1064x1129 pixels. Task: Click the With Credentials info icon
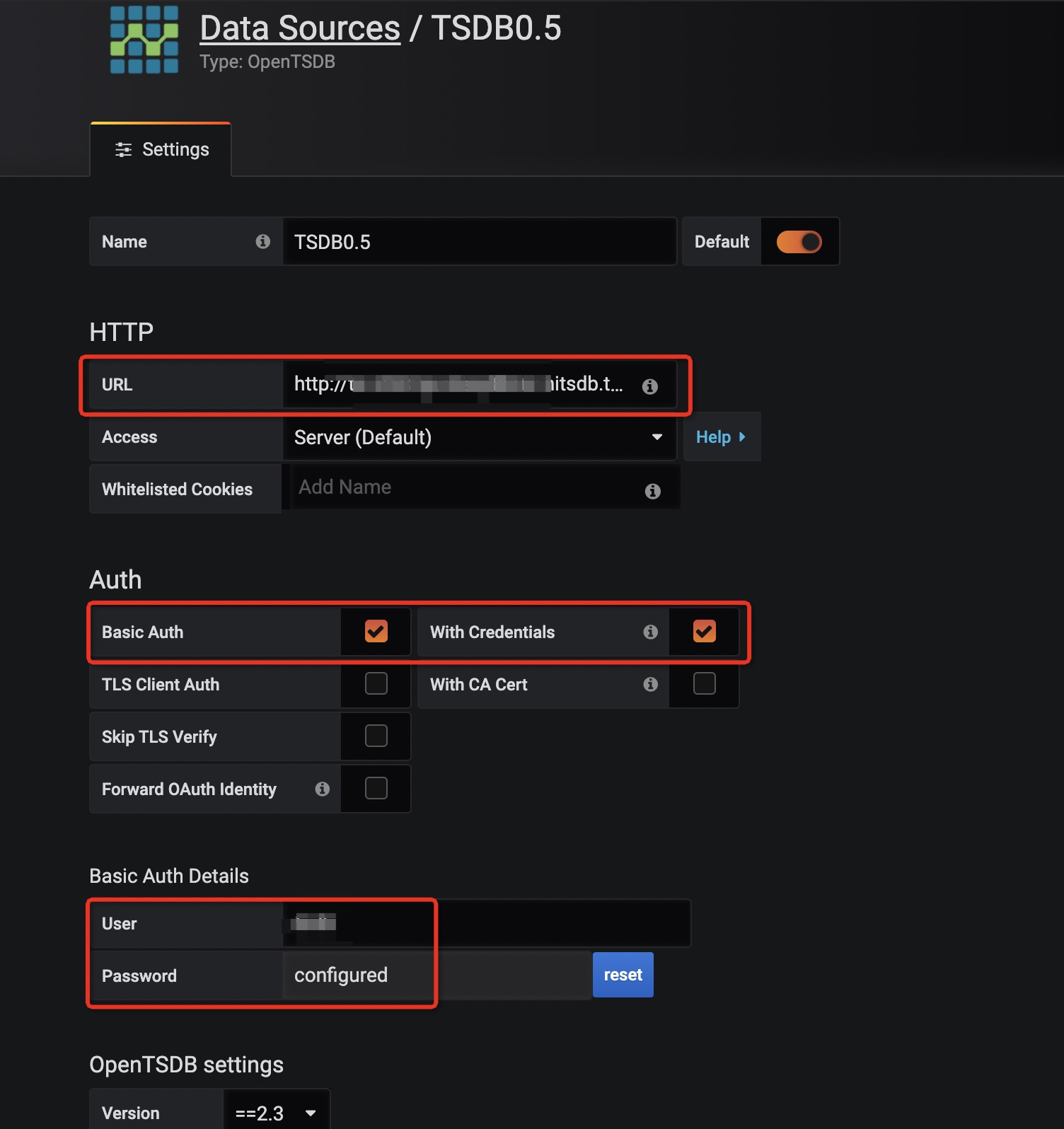[x=651, y=632]
